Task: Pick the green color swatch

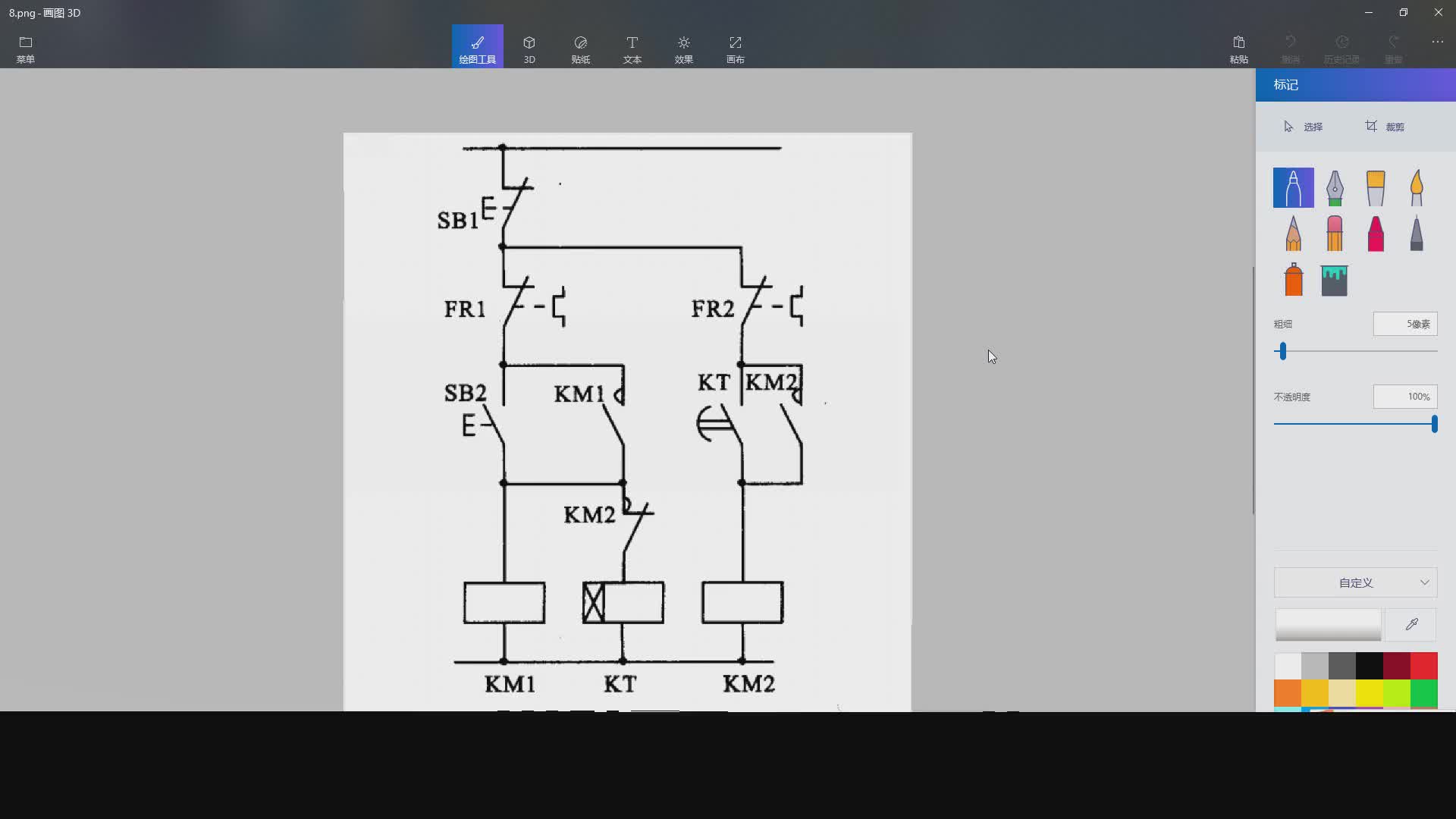Action: [1424, 693]
